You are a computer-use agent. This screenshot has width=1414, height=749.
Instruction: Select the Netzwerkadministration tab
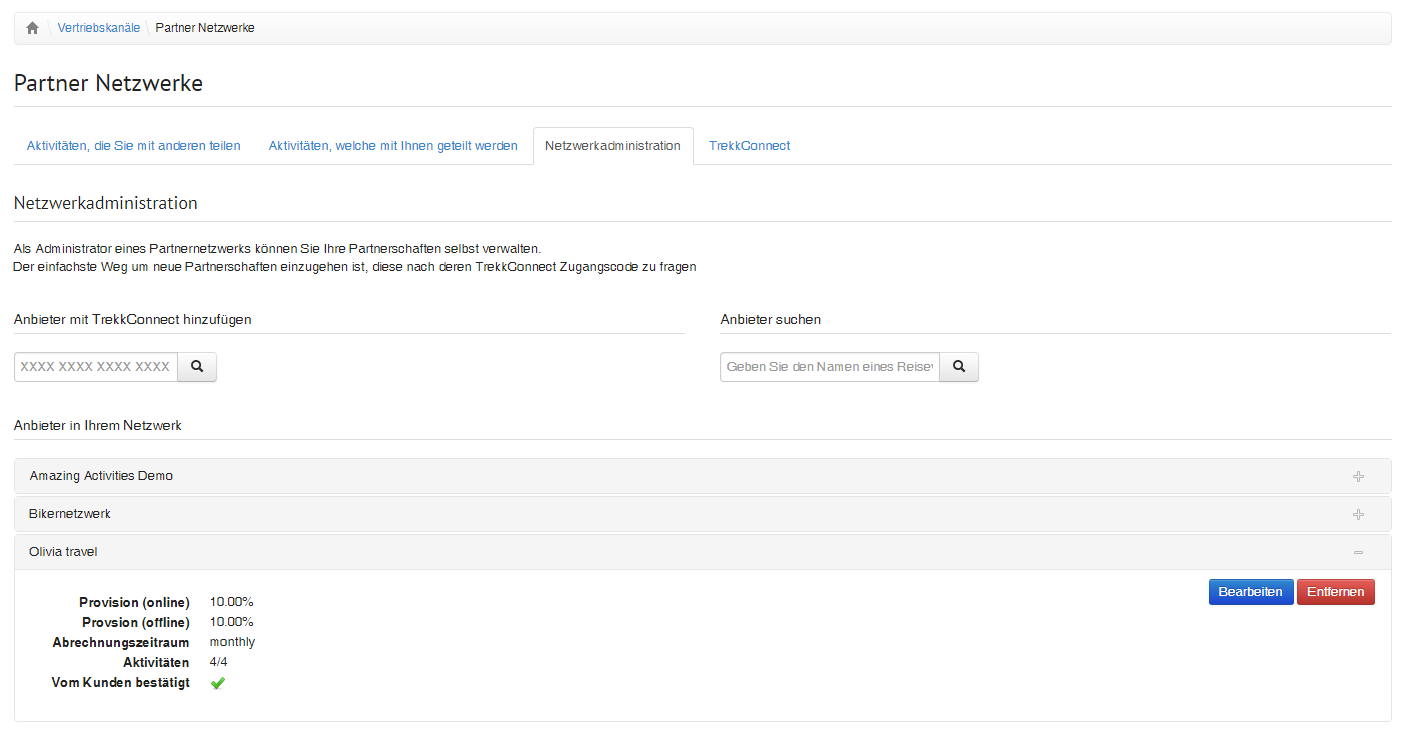point(612,146)
